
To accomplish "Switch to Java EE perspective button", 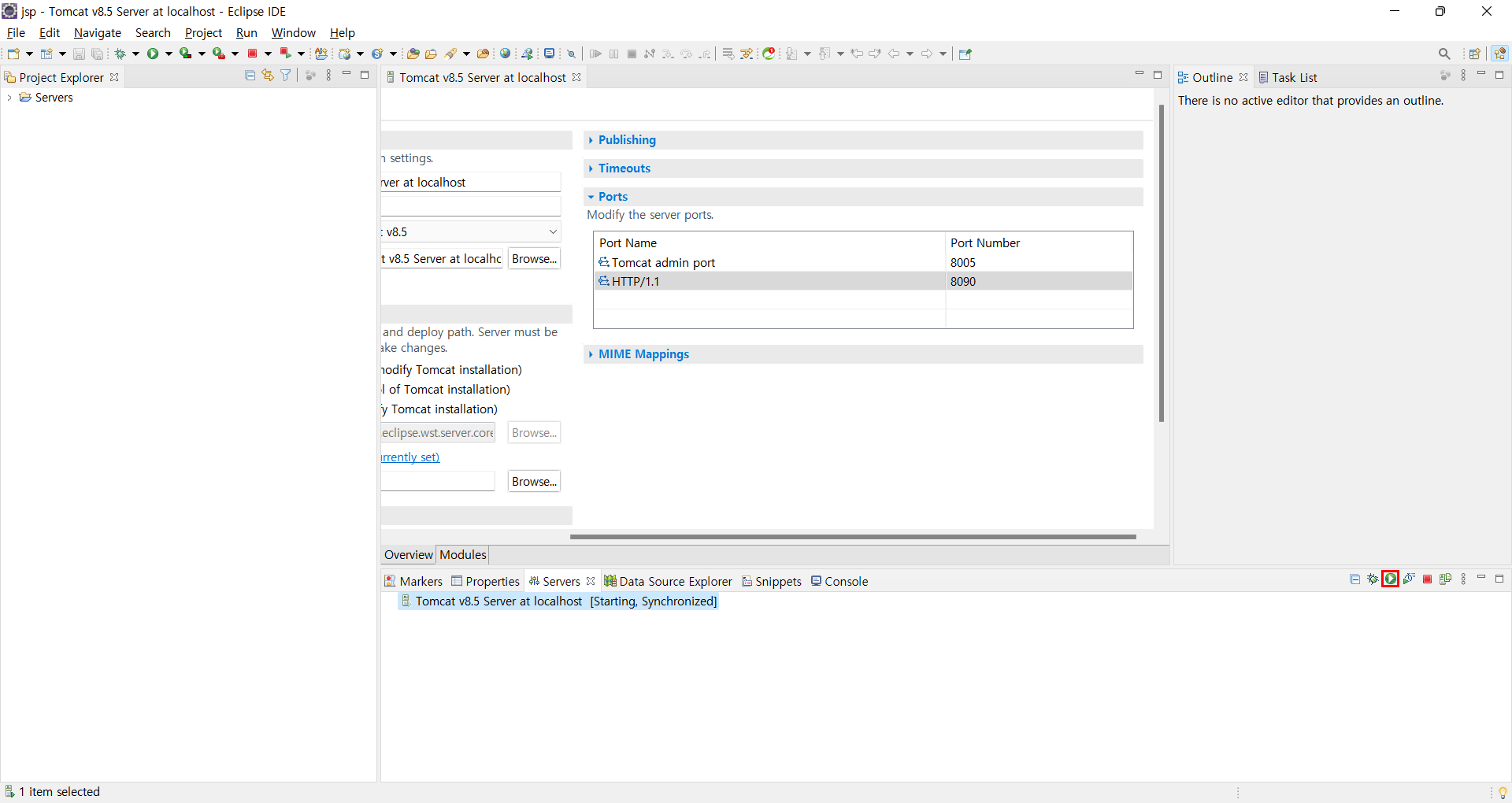I will pyautogui.click(x=1500, y=54).
